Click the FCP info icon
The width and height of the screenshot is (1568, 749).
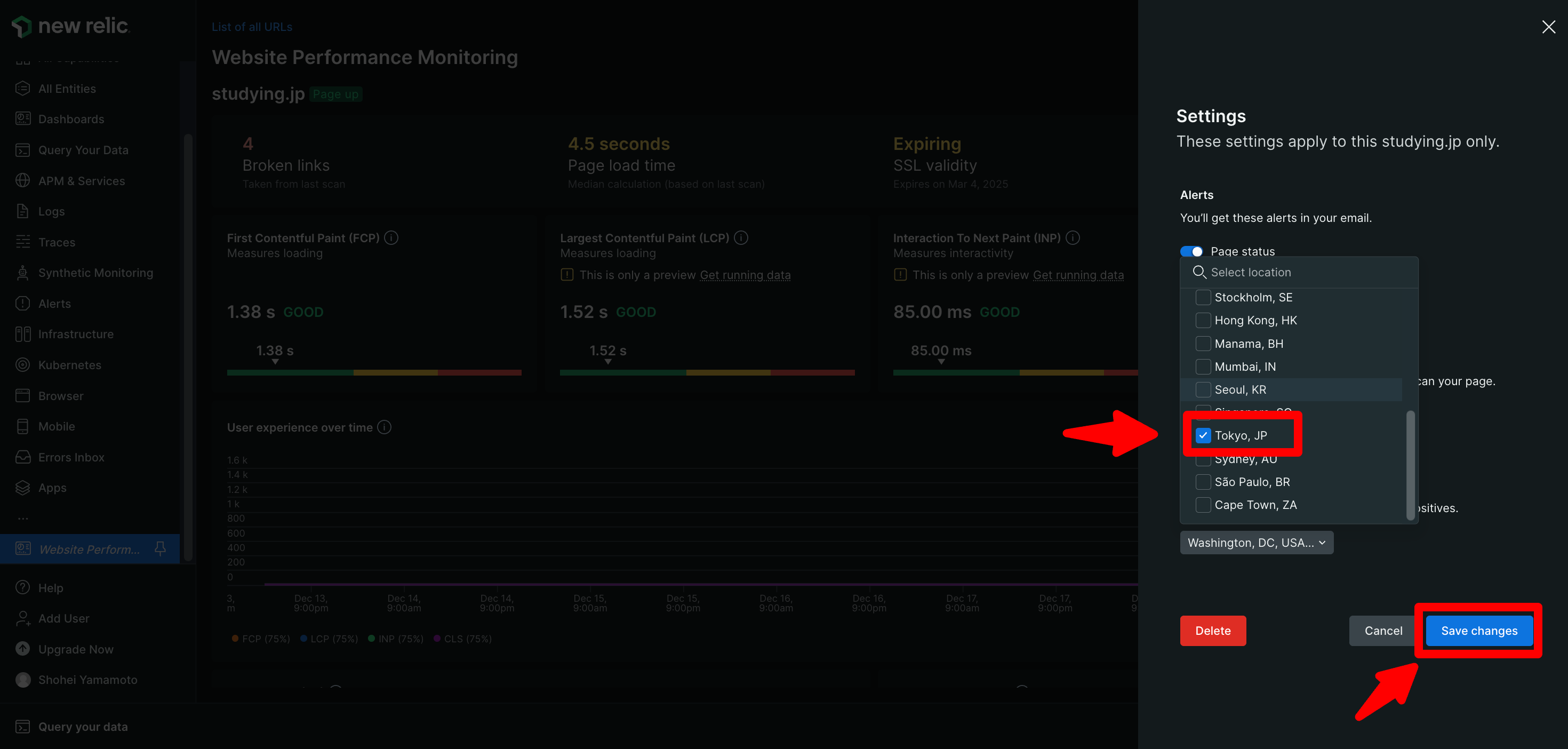point(391,237)
